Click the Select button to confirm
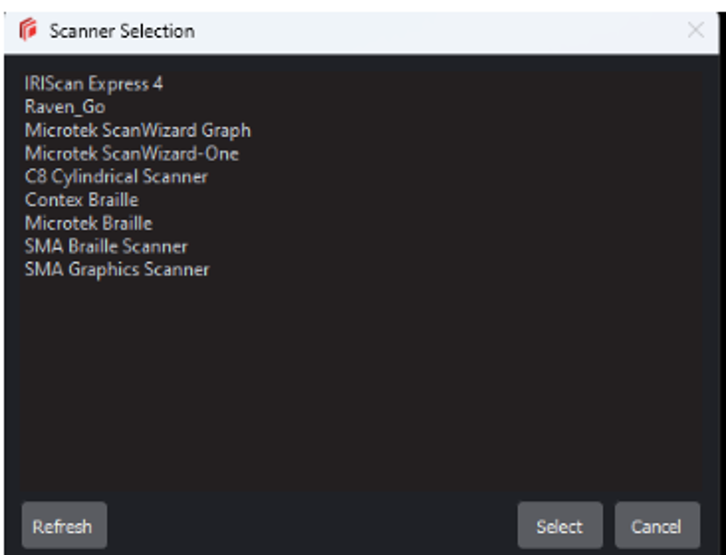 click(559, 526)
